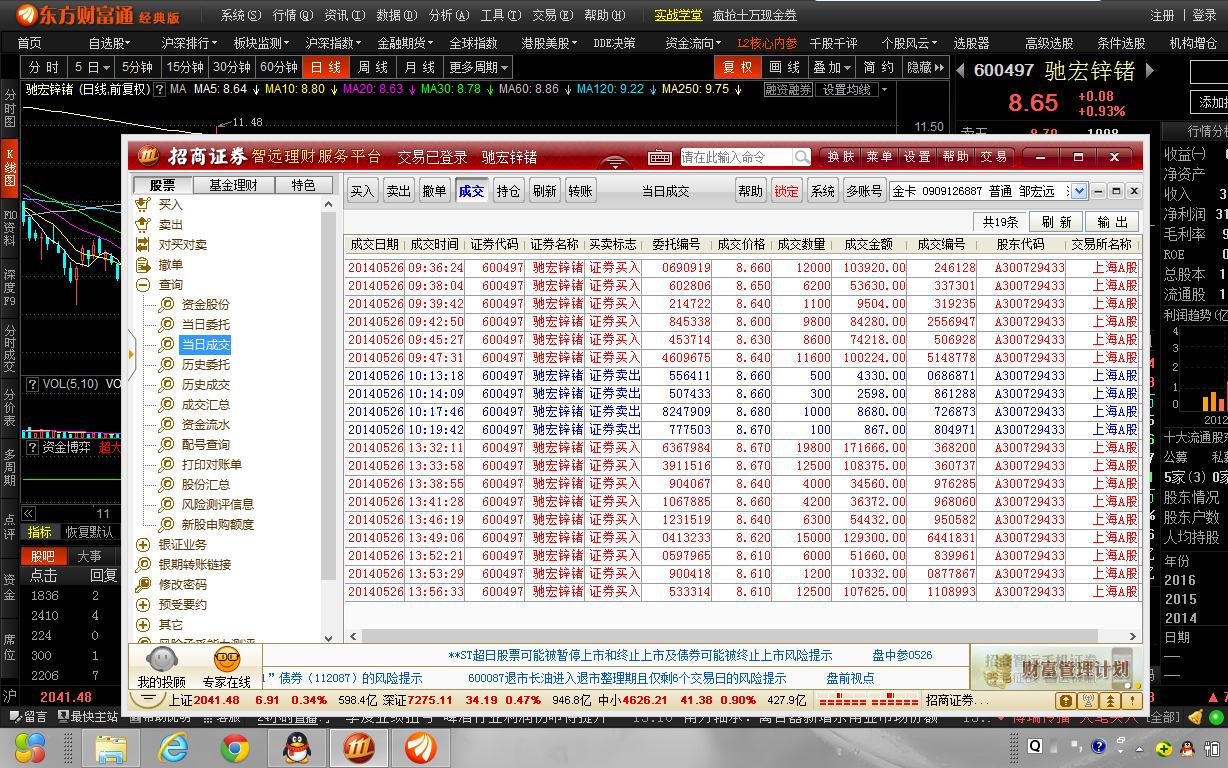Click the magnifier icon beside 资金股份

point(166,305)
